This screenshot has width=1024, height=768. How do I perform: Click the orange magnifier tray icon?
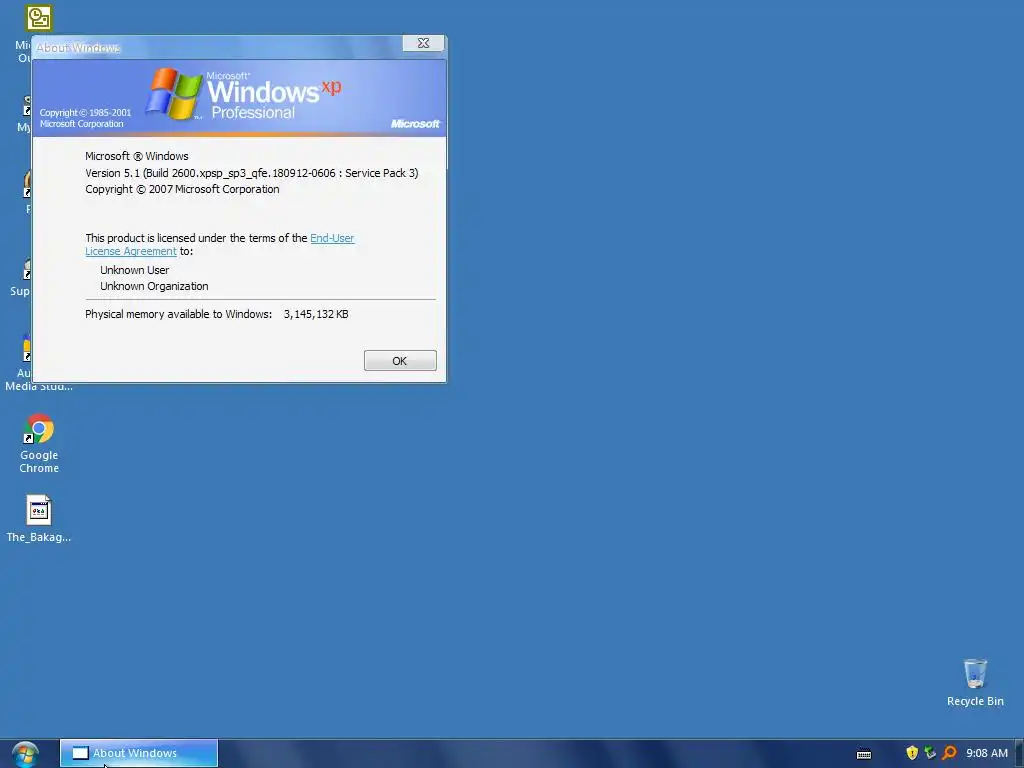950,753
